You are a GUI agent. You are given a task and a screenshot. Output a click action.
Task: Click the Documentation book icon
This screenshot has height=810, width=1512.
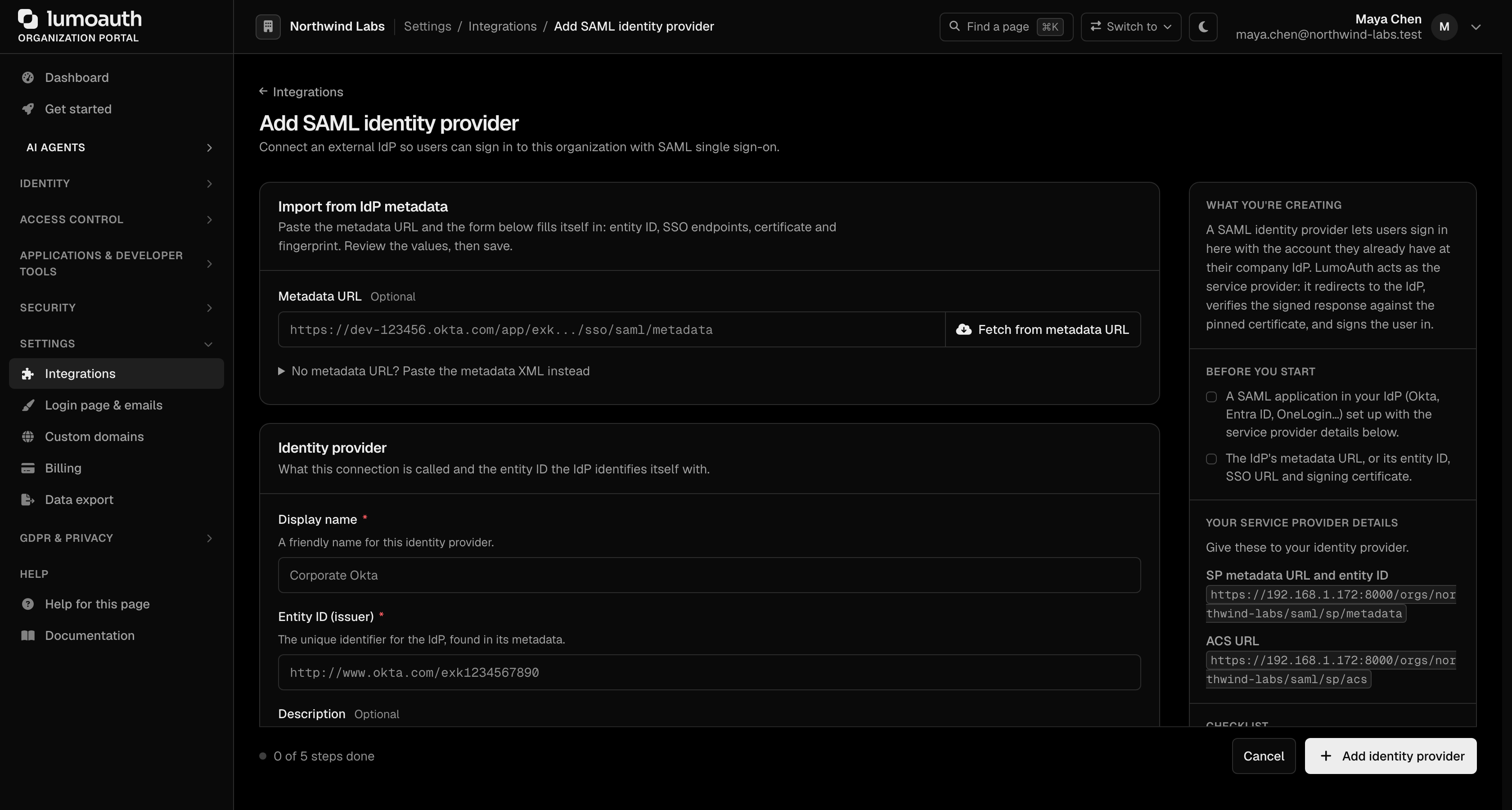[x=27, y=636]
